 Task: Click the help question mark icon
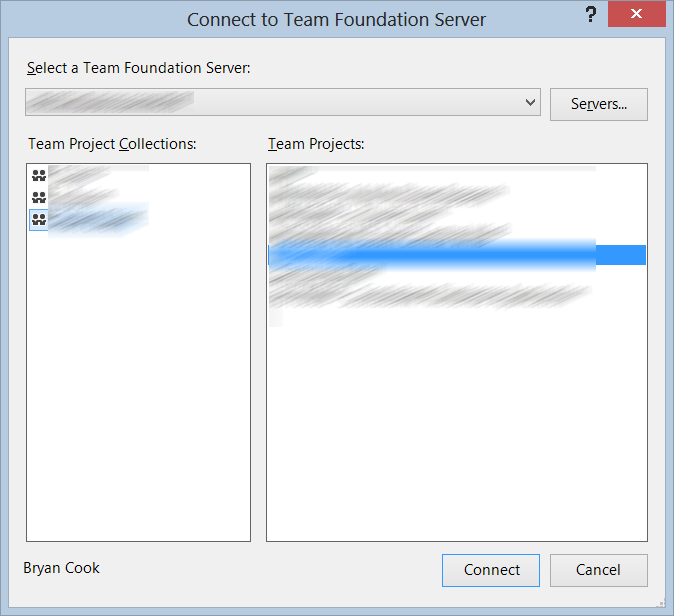(591, 15)
